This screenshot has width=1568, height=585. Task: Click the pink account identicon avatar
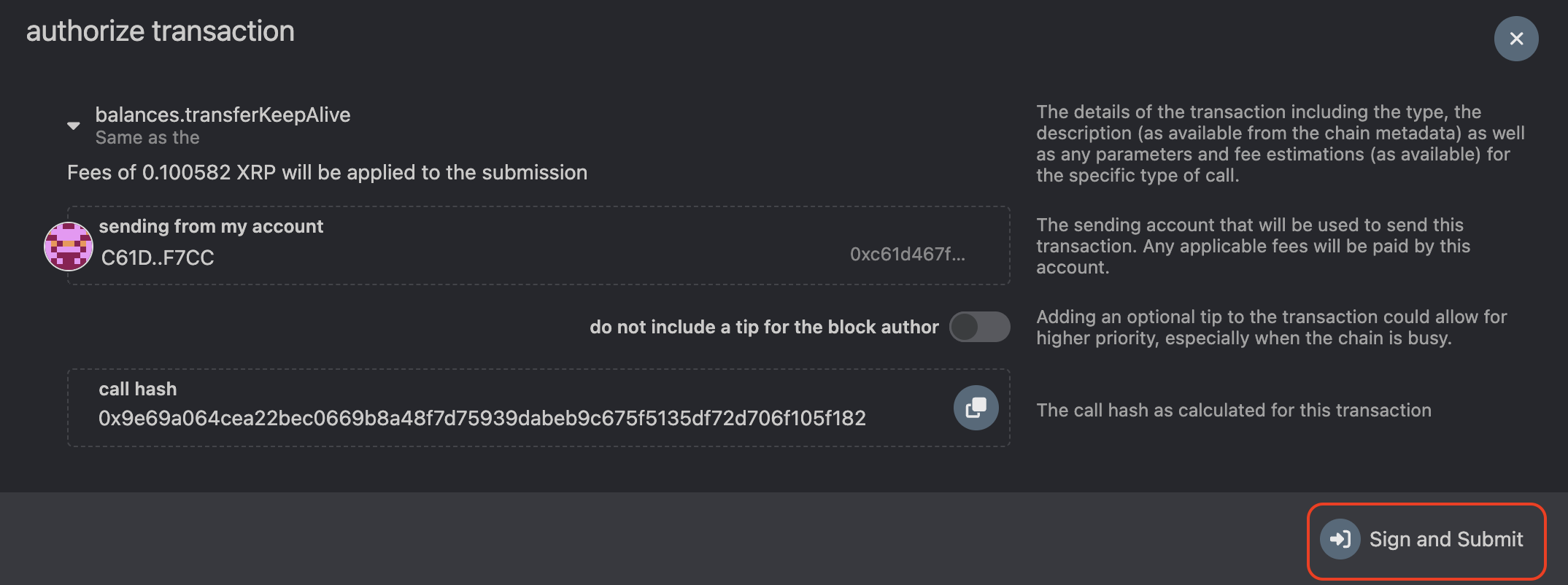(x=69, y=247)
